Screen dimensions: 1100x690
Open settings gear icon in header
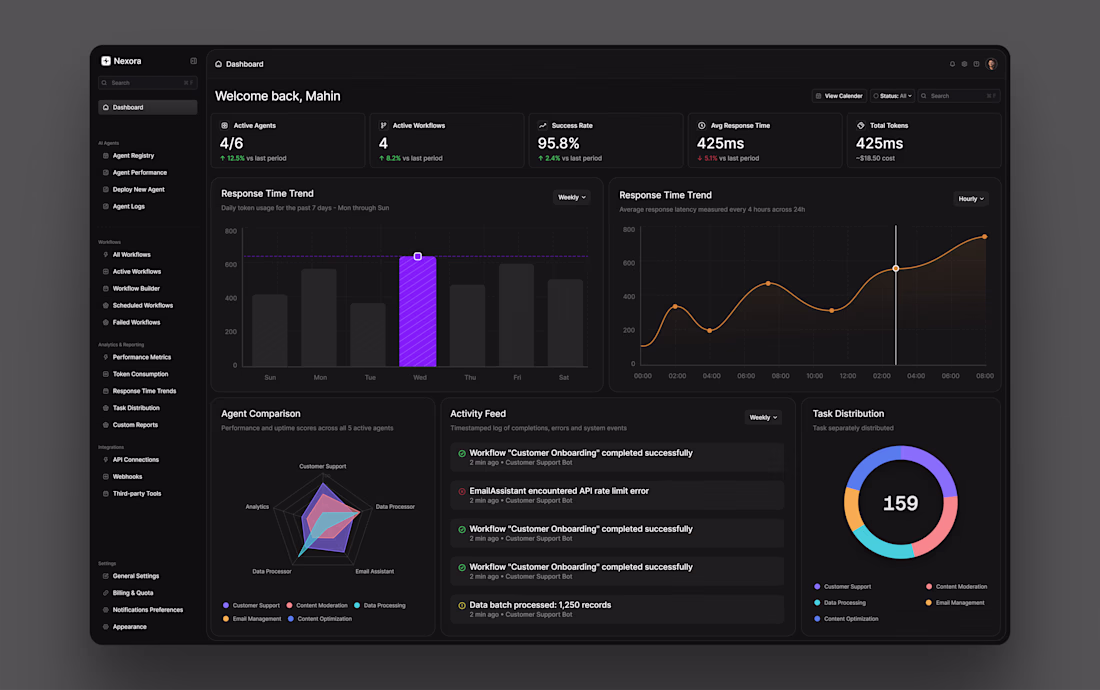coord(965,64)
